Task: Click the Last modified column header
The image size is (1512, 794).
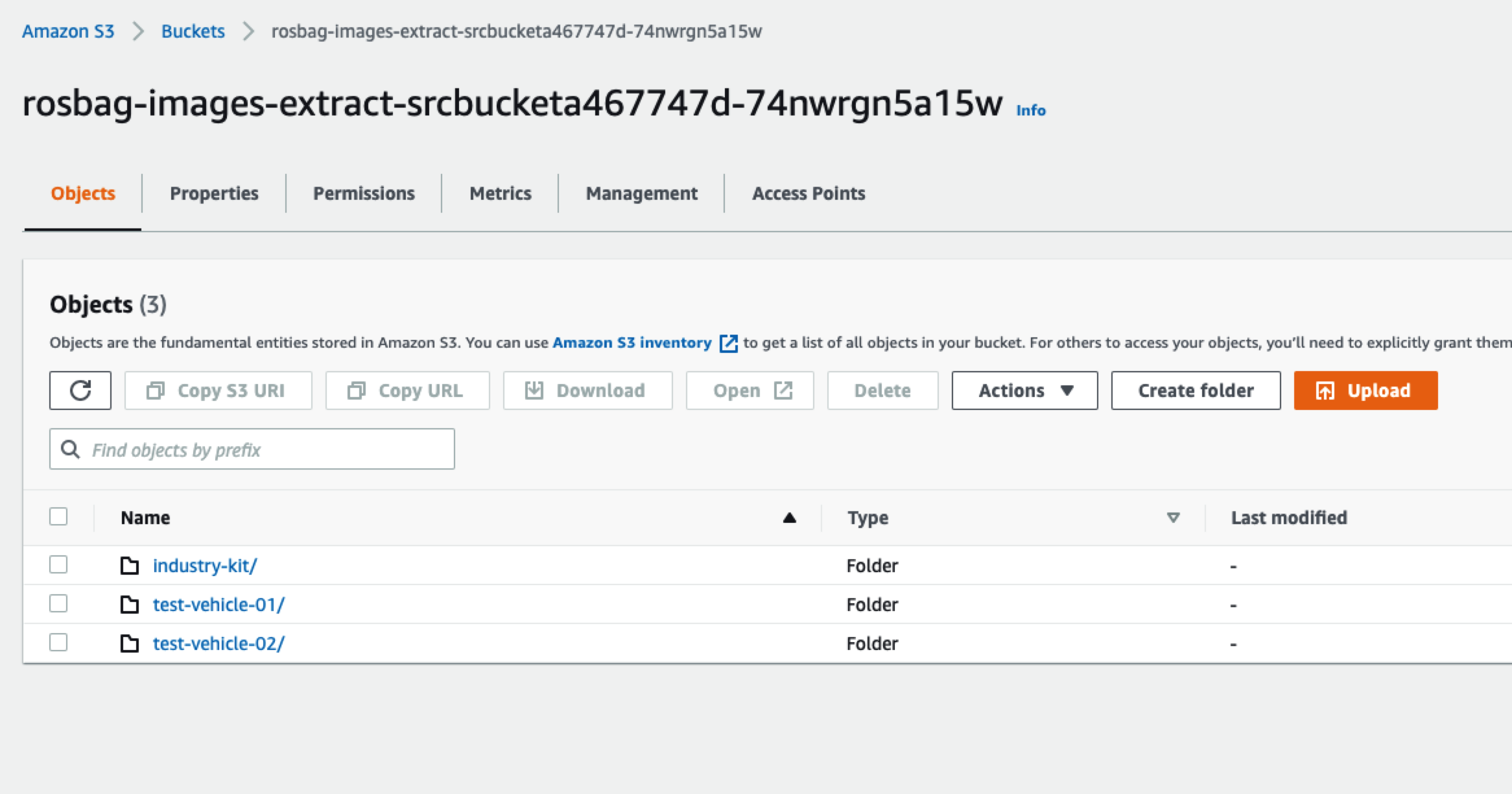Action: pyautogui.click(x=1289, y=518)
